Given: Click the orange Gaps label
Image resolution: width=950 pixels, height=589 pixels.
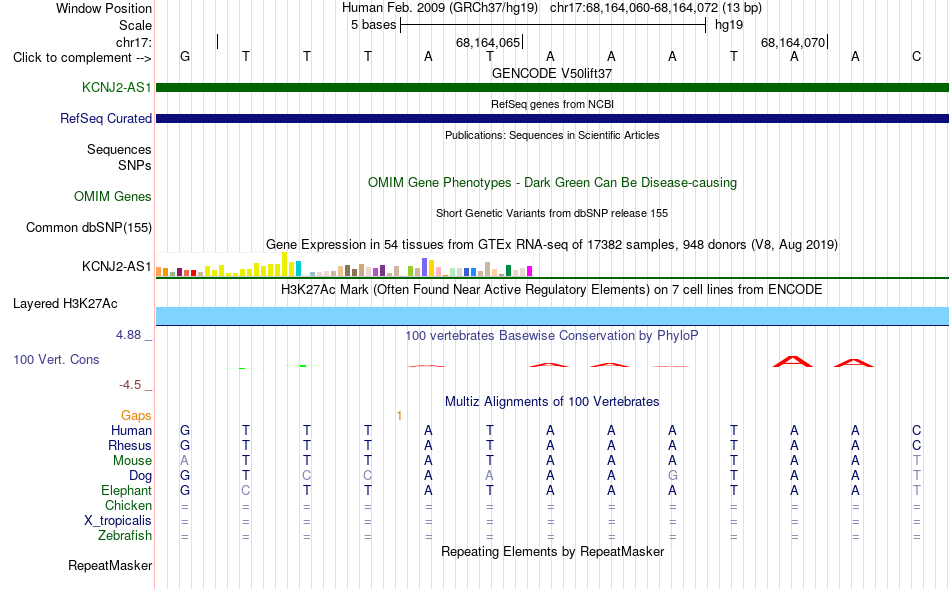Looking at the screenshot, I should point(136,415).
